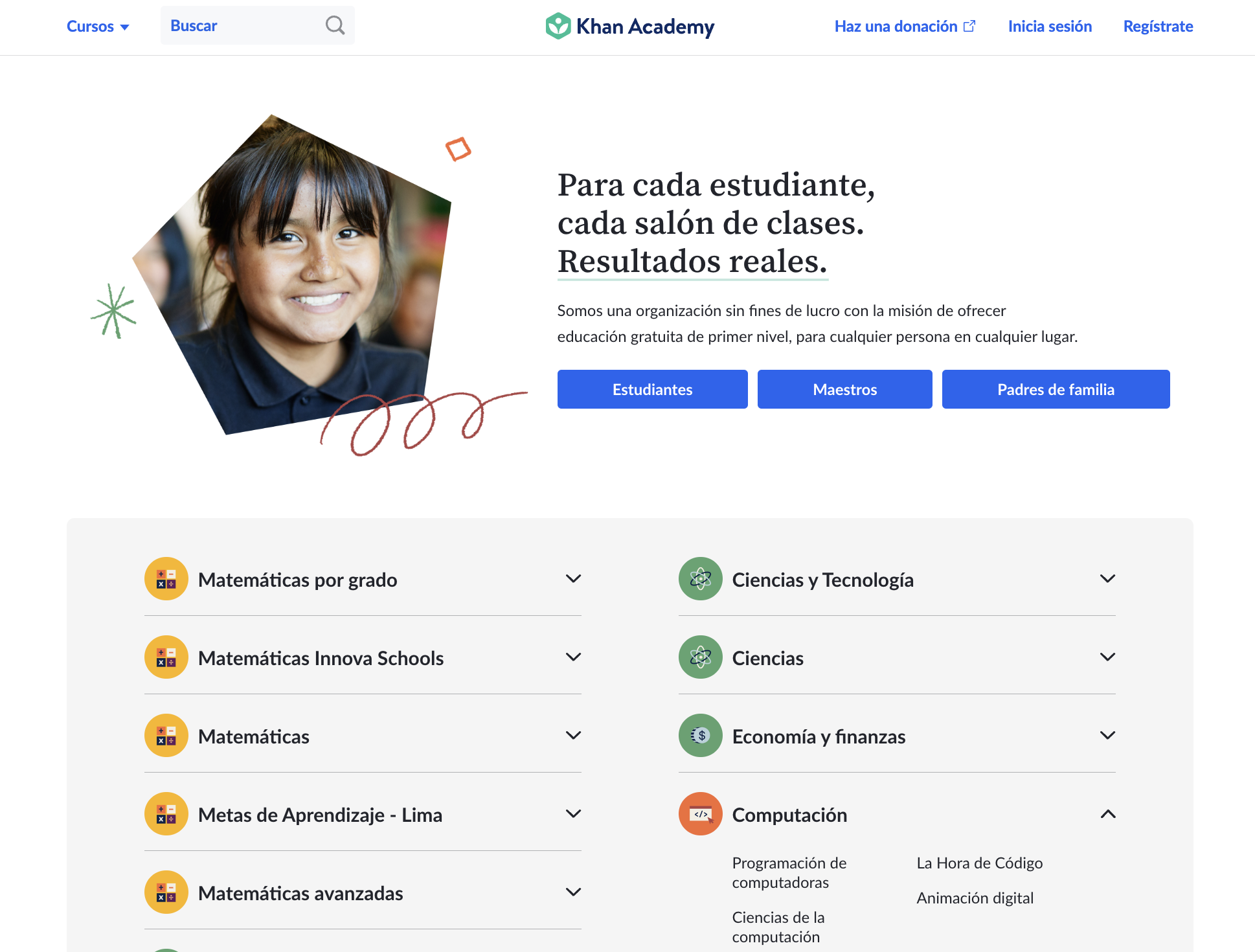This screenshot has height=952, width=1255.
Task: Expand the Economía y finanzas chevron
Action: click(x=1107, y=736)
